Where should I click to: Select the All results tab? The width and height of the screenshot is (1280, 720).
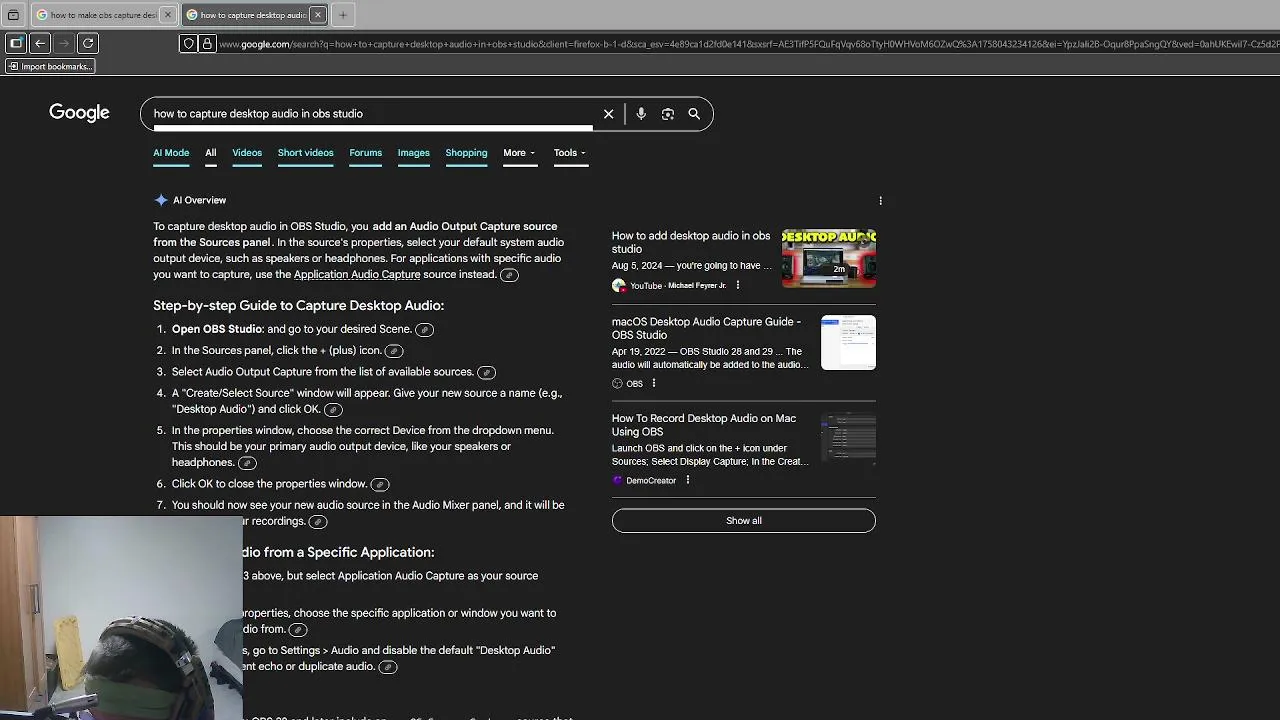tap(210, 153)
